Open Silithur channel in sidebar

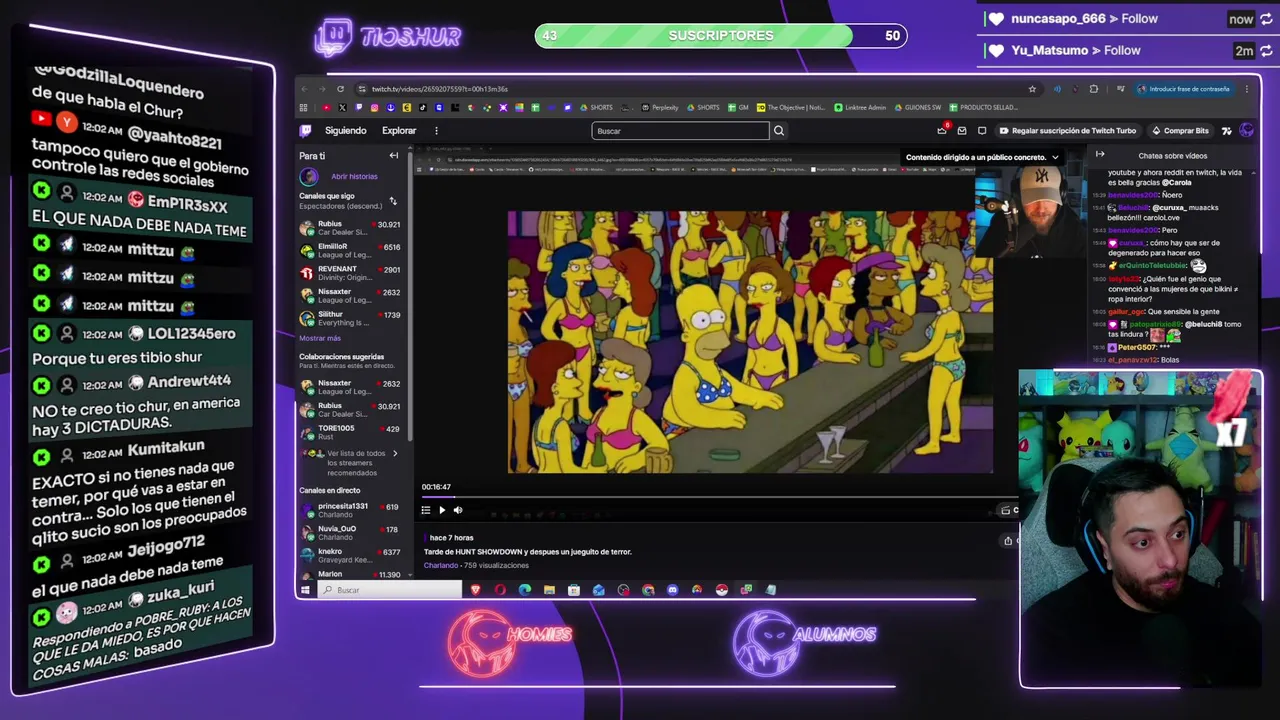pos(350,318)
